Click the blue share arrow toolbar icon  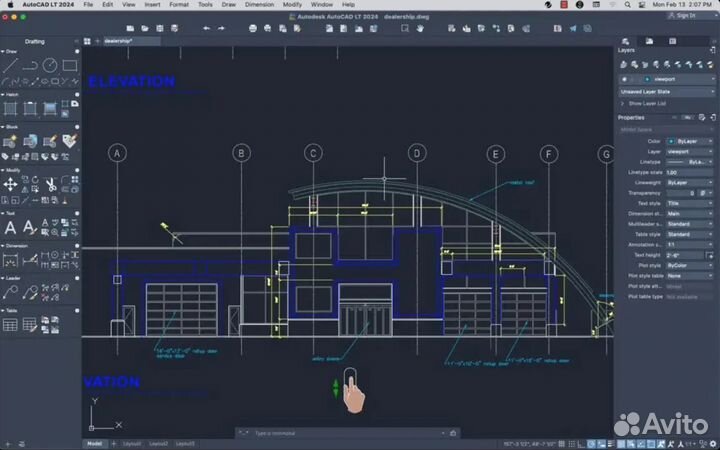[x=573, y=28]
